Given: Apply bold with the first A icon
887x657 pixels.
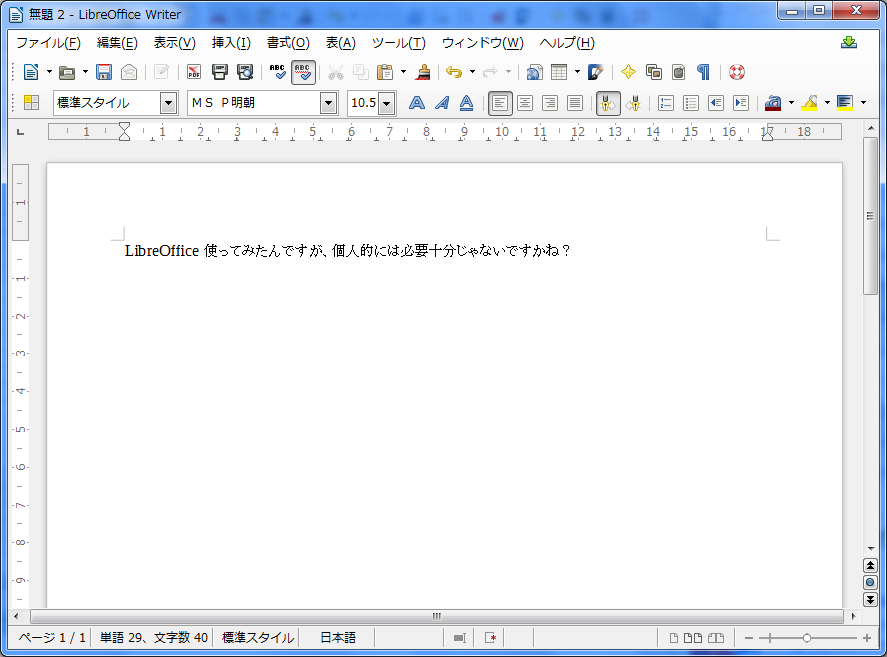Looking at the screenshot, I should click(417, 102).
